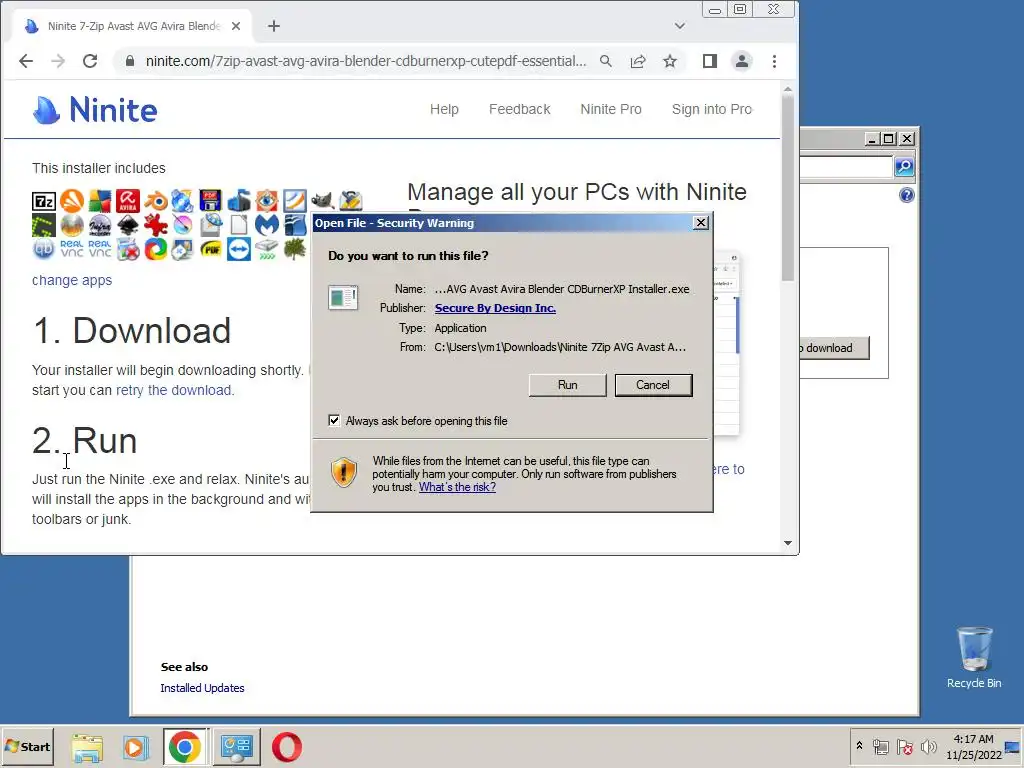This screenshot has width=1024, height=768.
Task: Click the red IrfanView icon
Action: point(156,225)
